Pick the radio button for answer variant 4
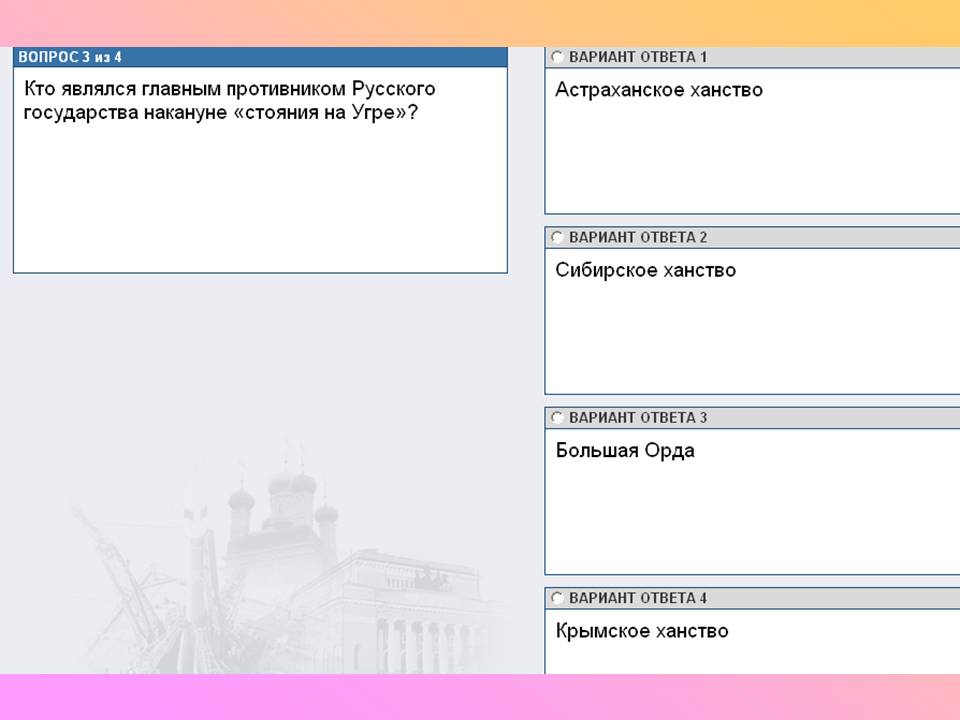 click(557, 598)
